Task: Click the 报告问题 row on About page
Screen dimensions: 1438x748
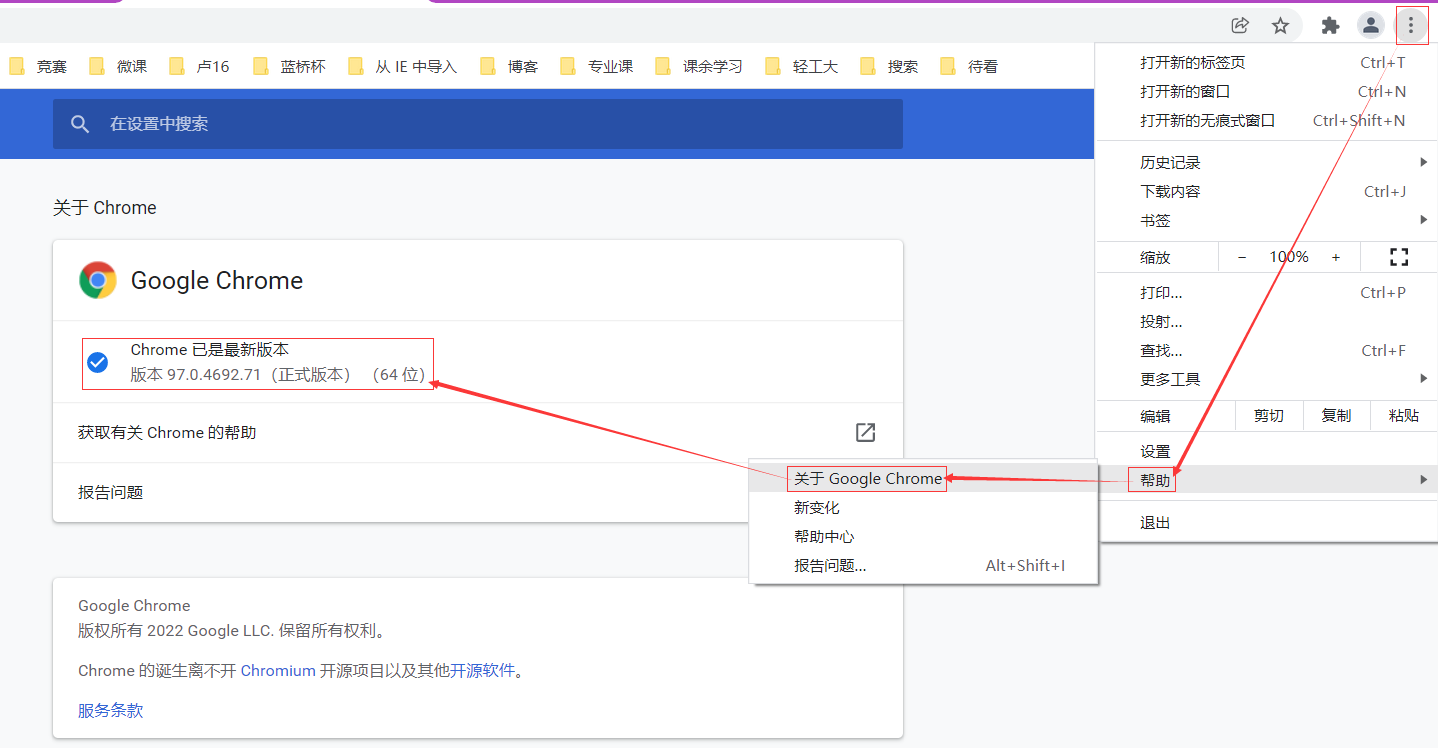Action: [x=478, y=492]
